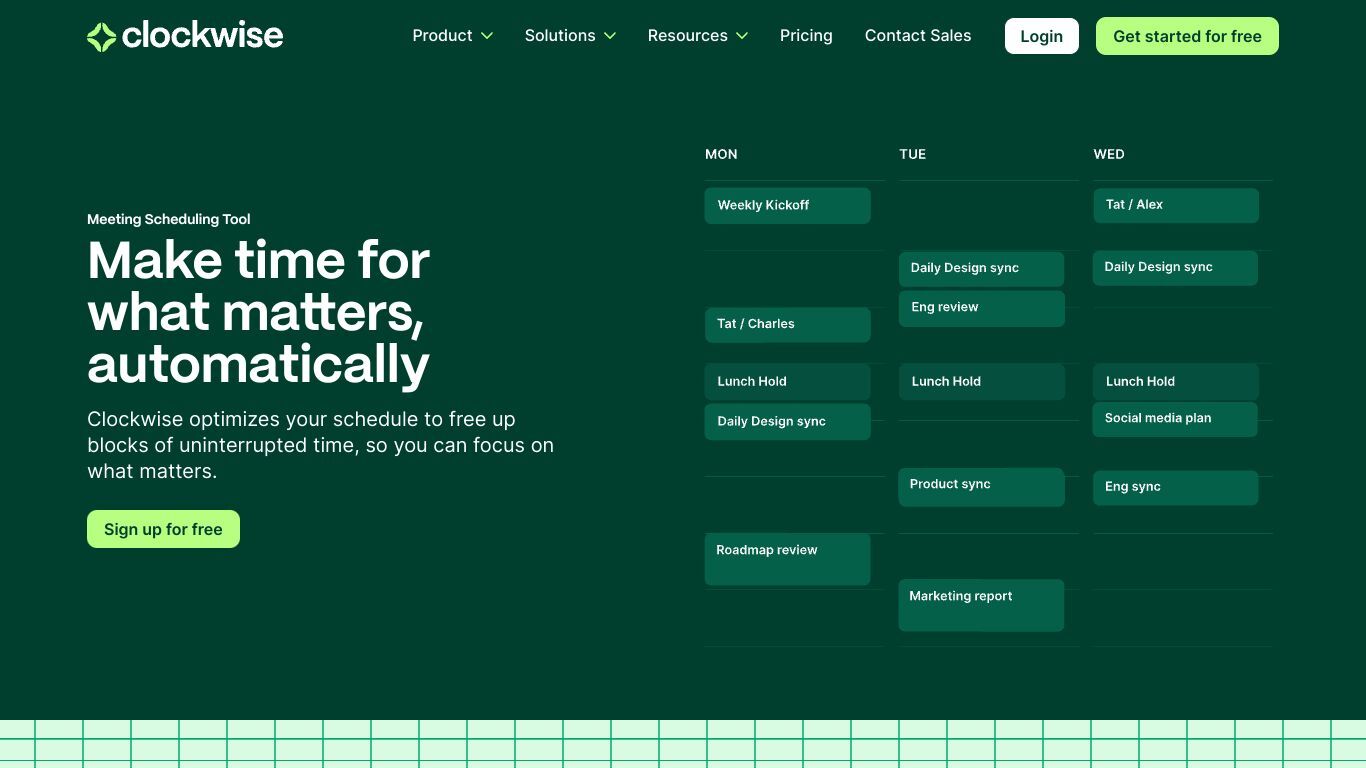Expand the Solutions dropdown chevron

pos(610,36)
